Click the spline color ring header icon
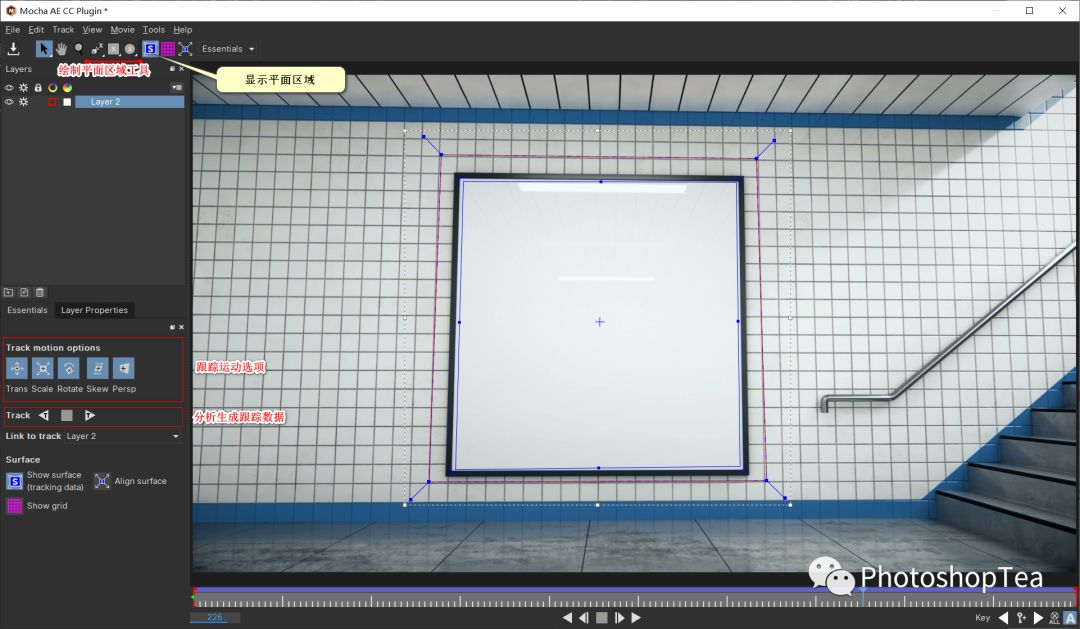This screenshot has height=629, width=1080. (52, 87)
